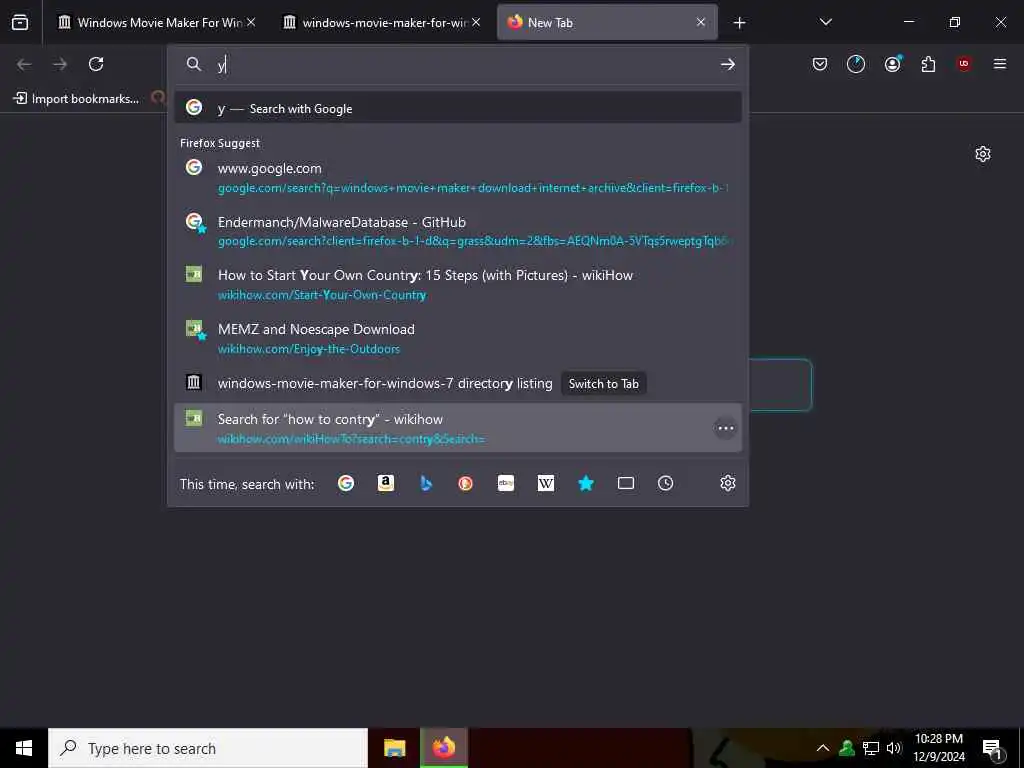Select Search for "how to contry" wikihow suggestion
This screenshot has height=768, width=1024.
click(458, 428)
